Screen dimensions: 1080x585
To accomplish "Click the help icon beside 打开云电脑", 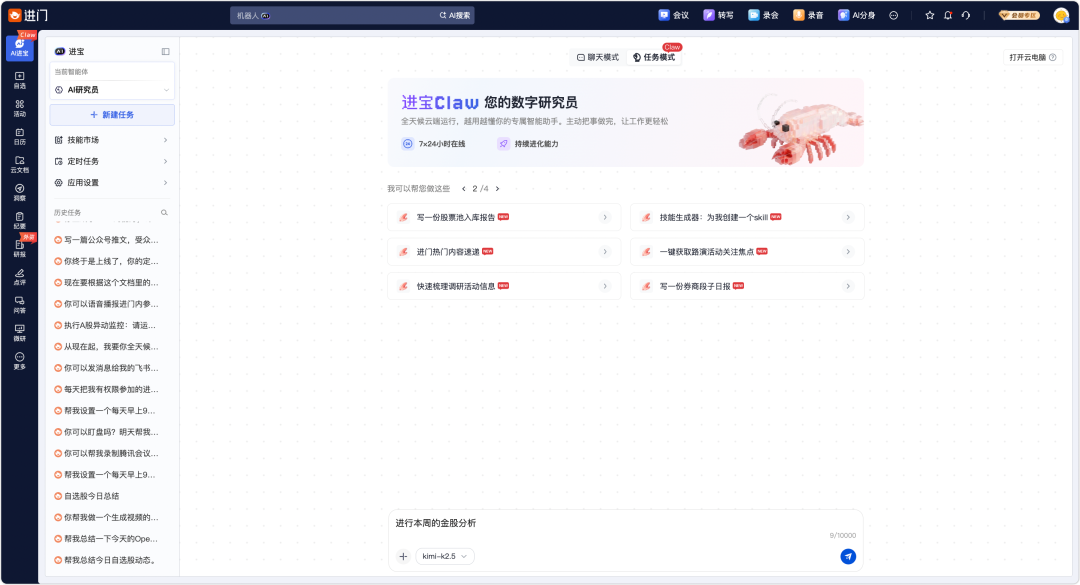I will 1052,57.
